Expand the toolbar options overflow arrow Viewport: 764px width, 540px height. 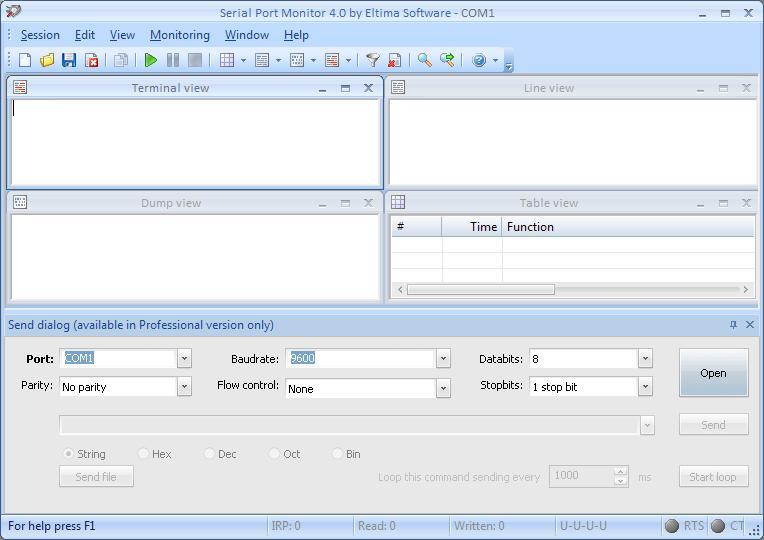tap(509, 66)
